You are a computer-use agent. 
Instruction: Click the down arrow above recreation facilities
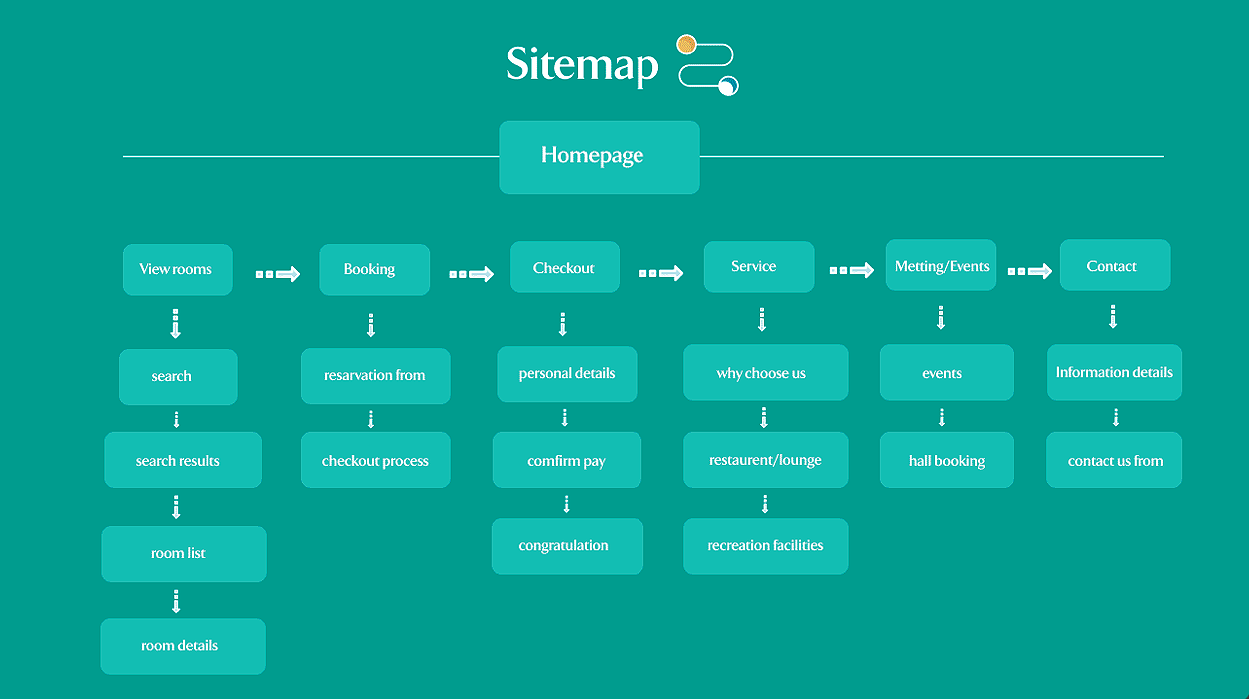pos(765,504)
